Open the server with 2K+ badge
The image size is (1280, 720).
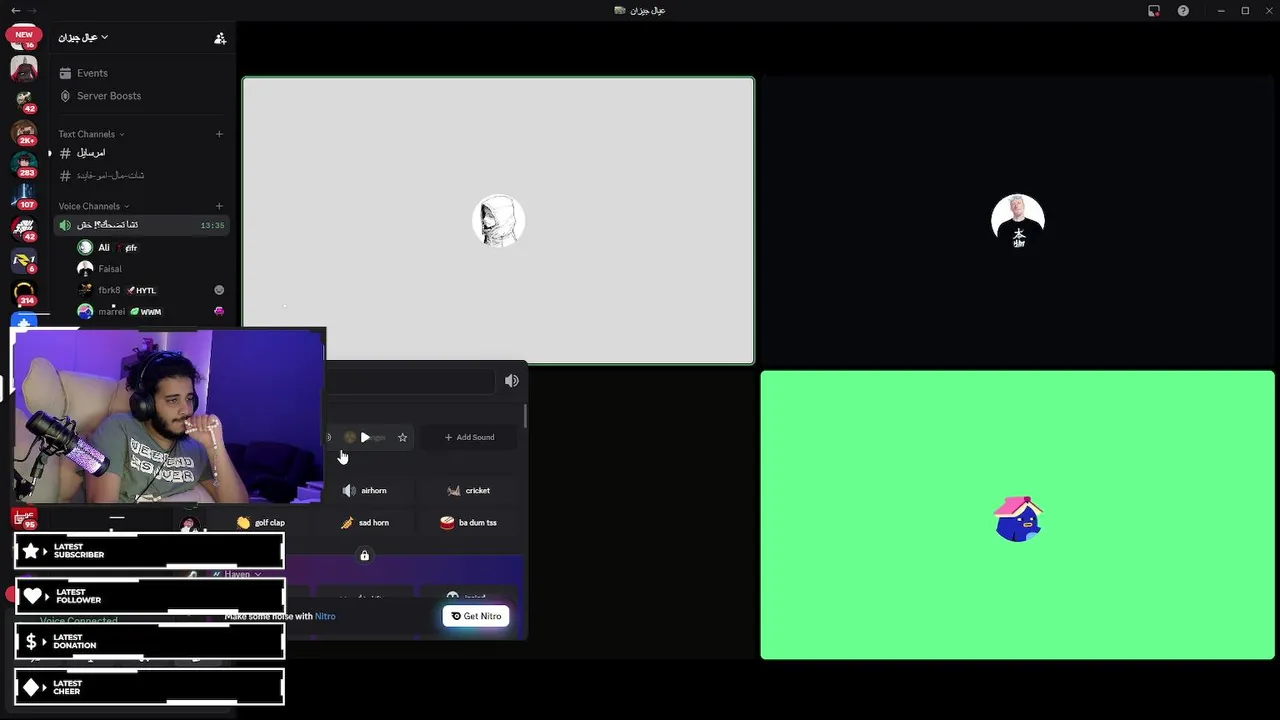click(x=24, y=133)
